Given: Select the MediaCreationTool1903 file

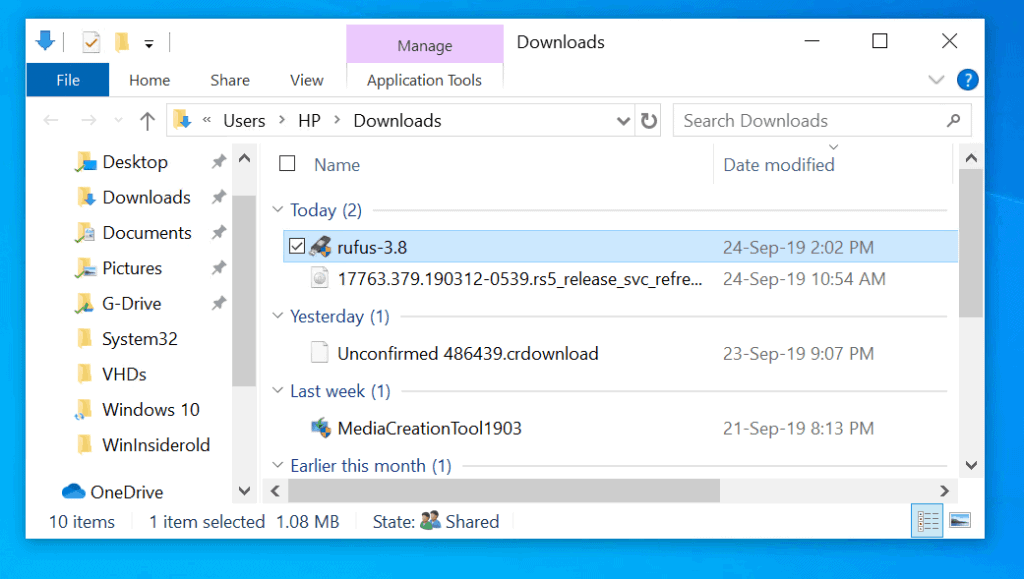Looking at the screenshot, I should click(x=620, y=428).
